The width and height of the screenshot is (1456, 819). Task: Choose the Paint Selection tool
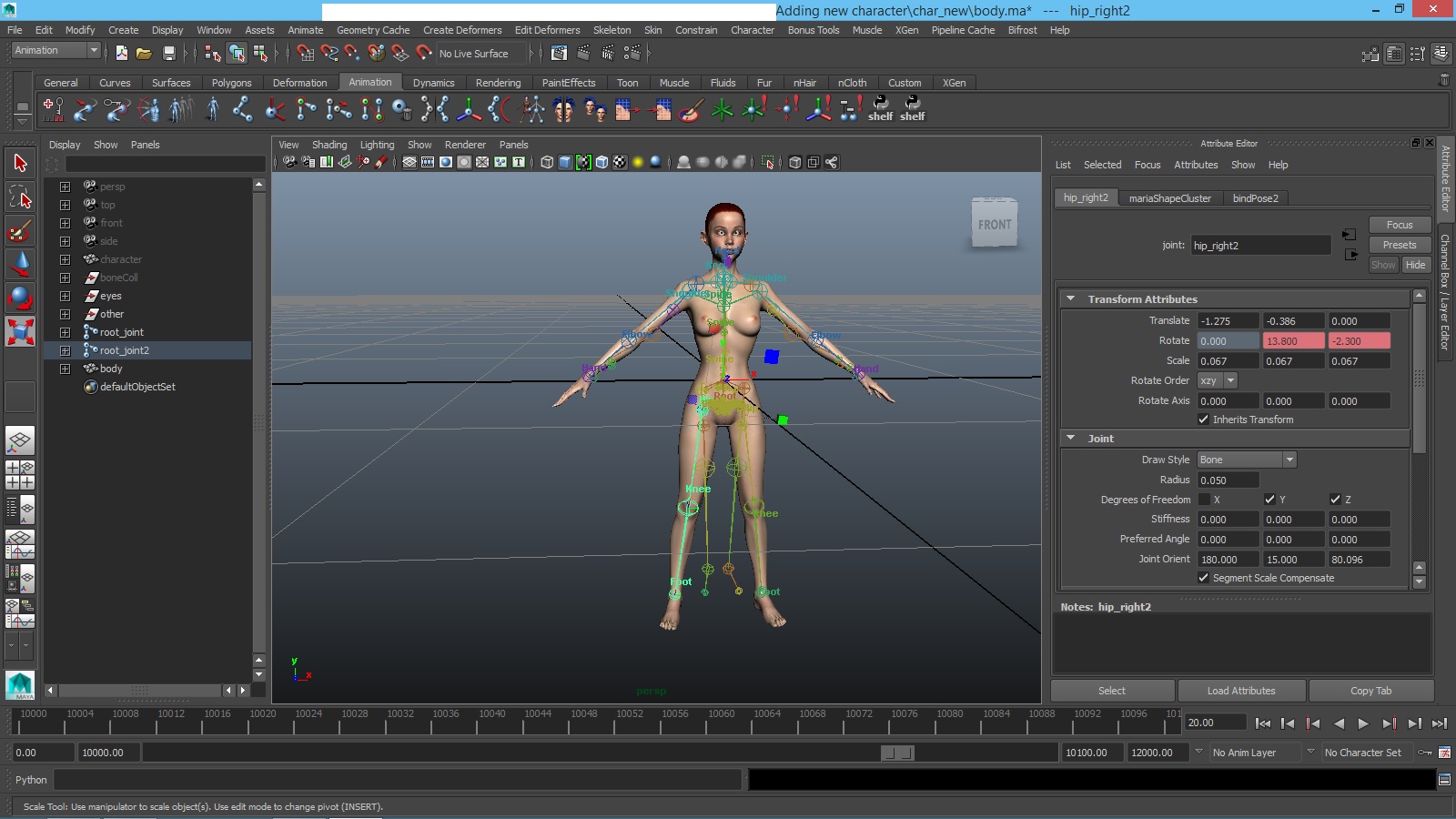20,230
